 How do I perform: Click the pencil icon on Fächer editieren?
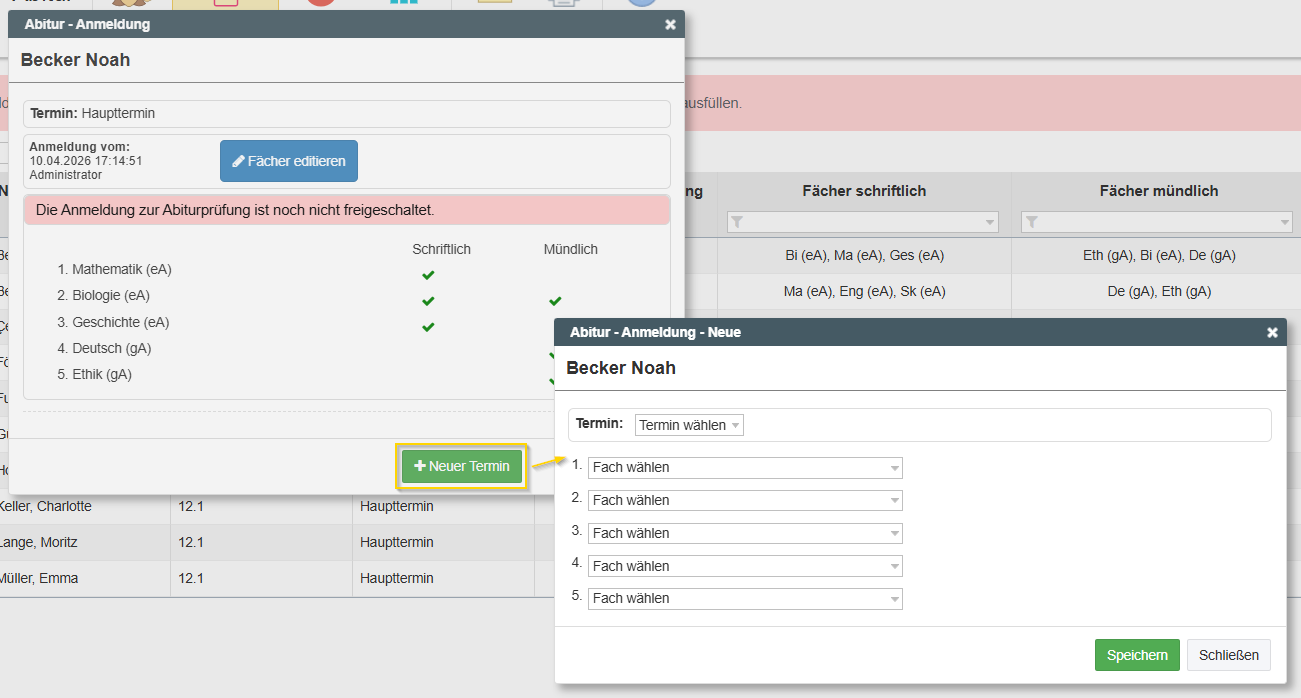[238, 161]
